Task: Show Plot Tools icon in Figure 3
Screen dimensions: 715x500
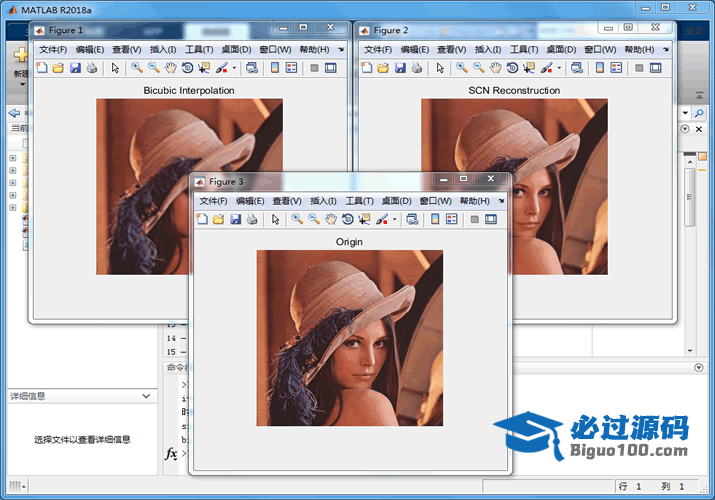Action: pos(491,219)
